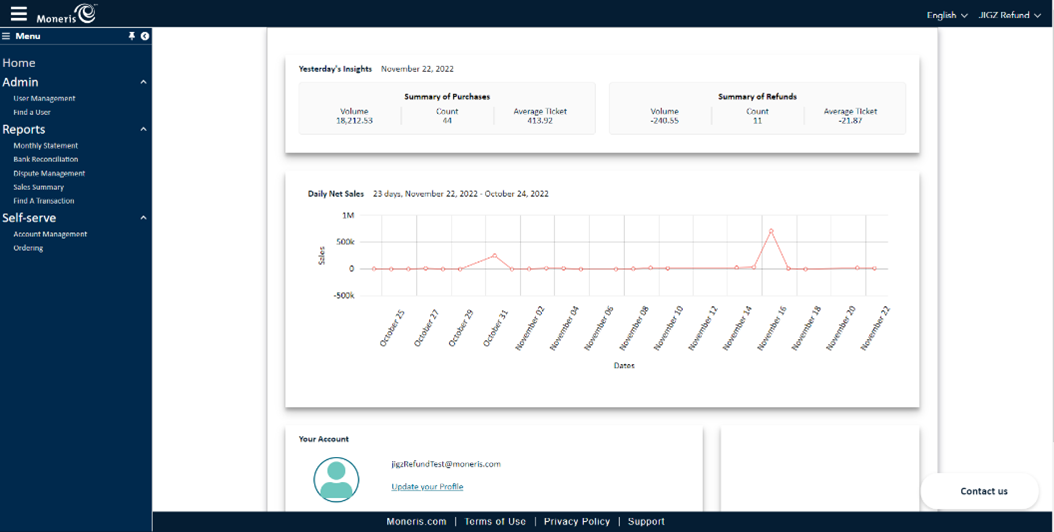The image size is (1054, 532).
Task: Open Find A Transaction
Action: click(x=43, y=201)
